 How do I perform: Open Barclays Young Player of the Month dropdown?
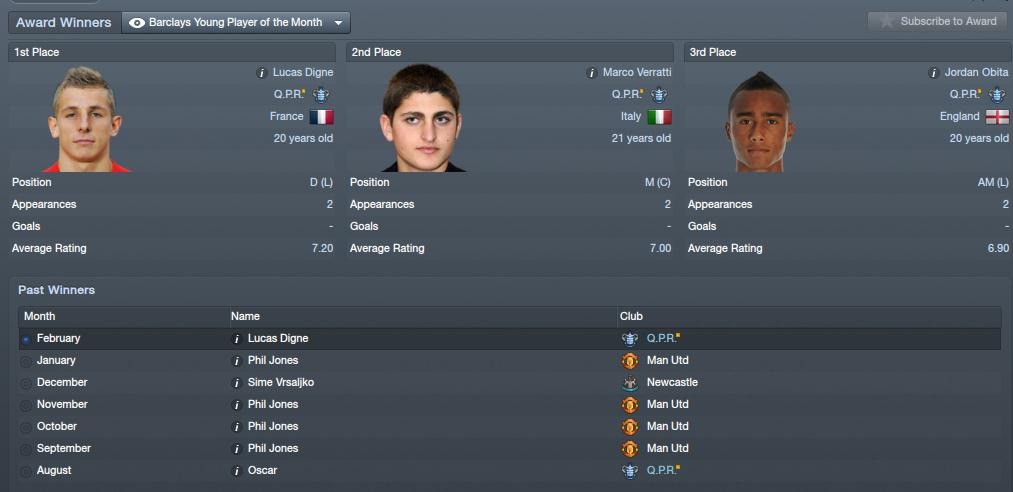[x=236, y=23]
